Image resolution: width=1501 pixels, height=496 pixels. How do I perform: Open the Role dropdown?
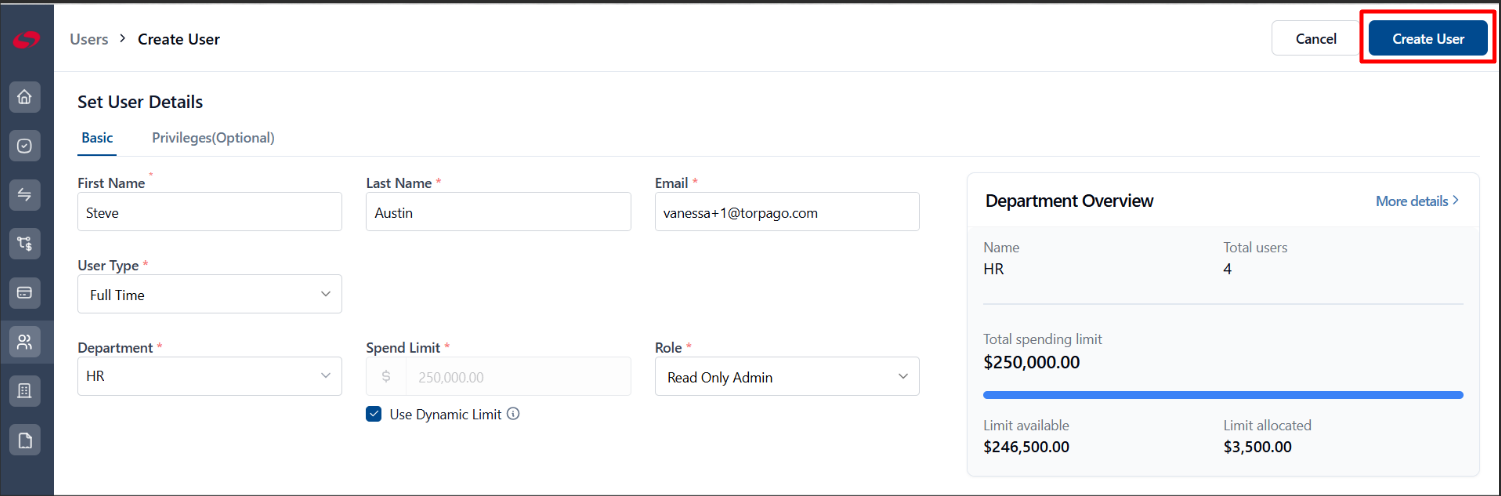pos(787,377)
